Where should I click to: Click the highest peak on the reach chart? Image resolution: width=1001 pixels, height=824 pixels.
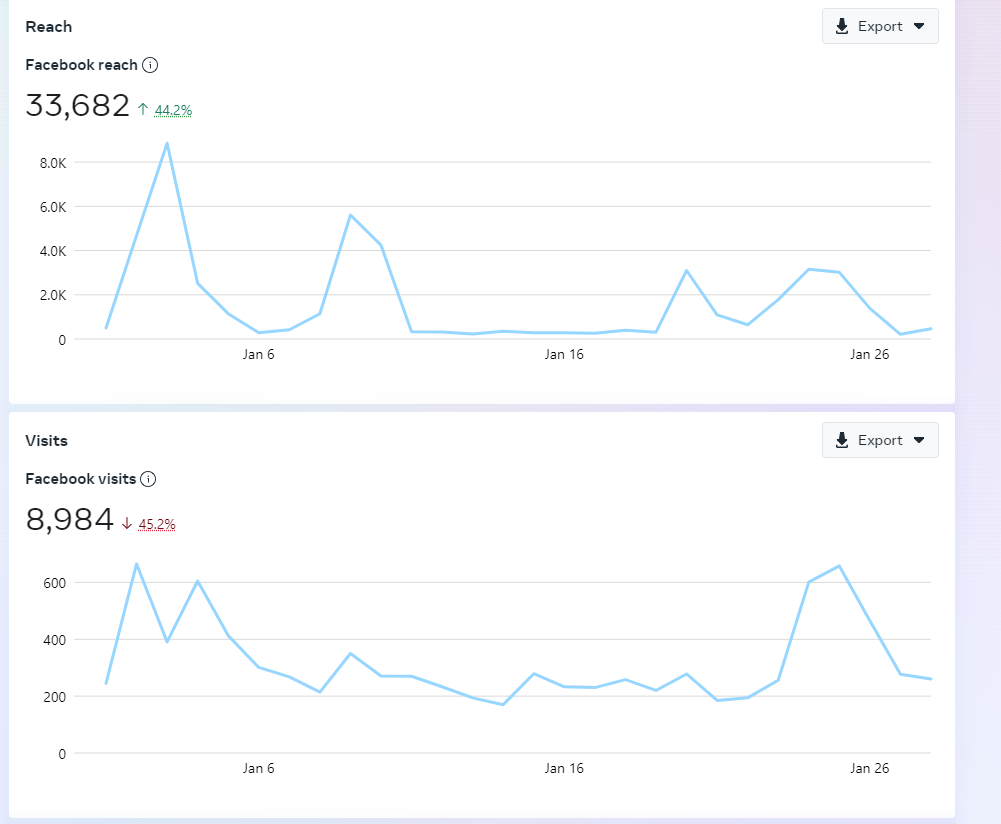pos(167,143)
